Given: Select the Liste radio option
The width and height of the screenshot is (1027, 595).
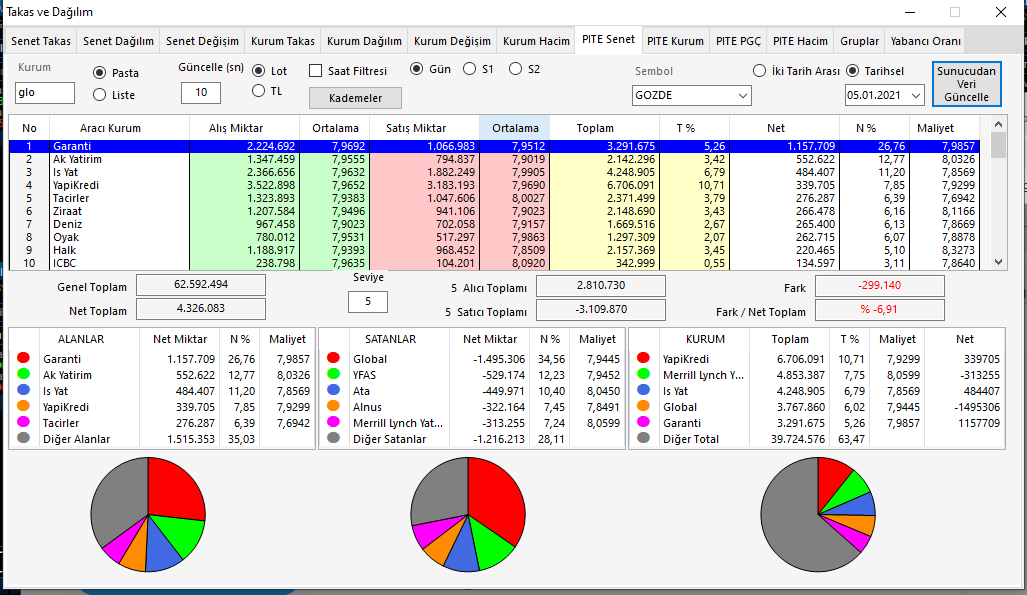Looking at the screenshot, I should pyautogui.click(x=100, y=95).
